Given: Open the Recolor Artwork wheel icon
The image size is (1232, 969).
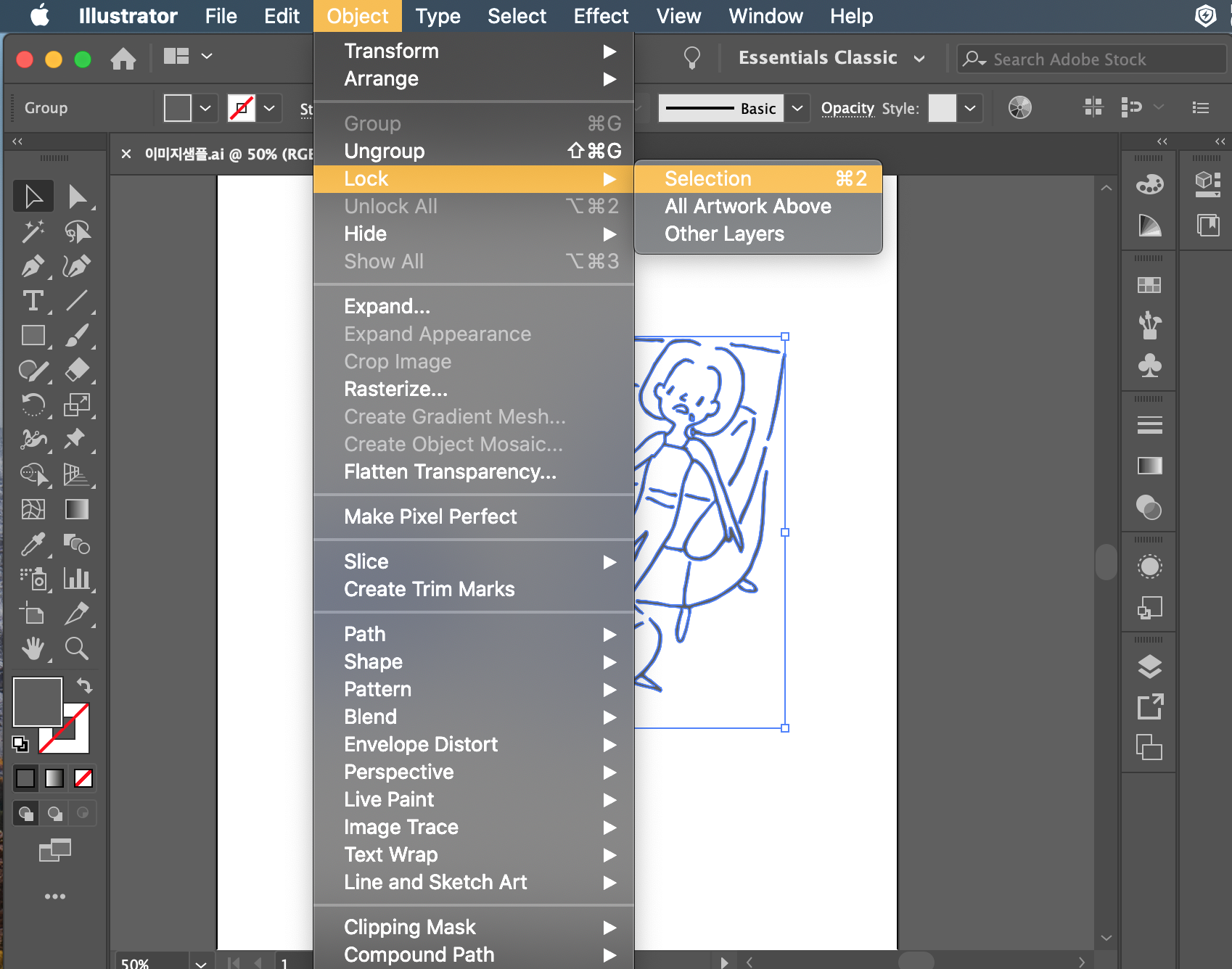Looking at the screenshot, I should tap(1019, 108).
